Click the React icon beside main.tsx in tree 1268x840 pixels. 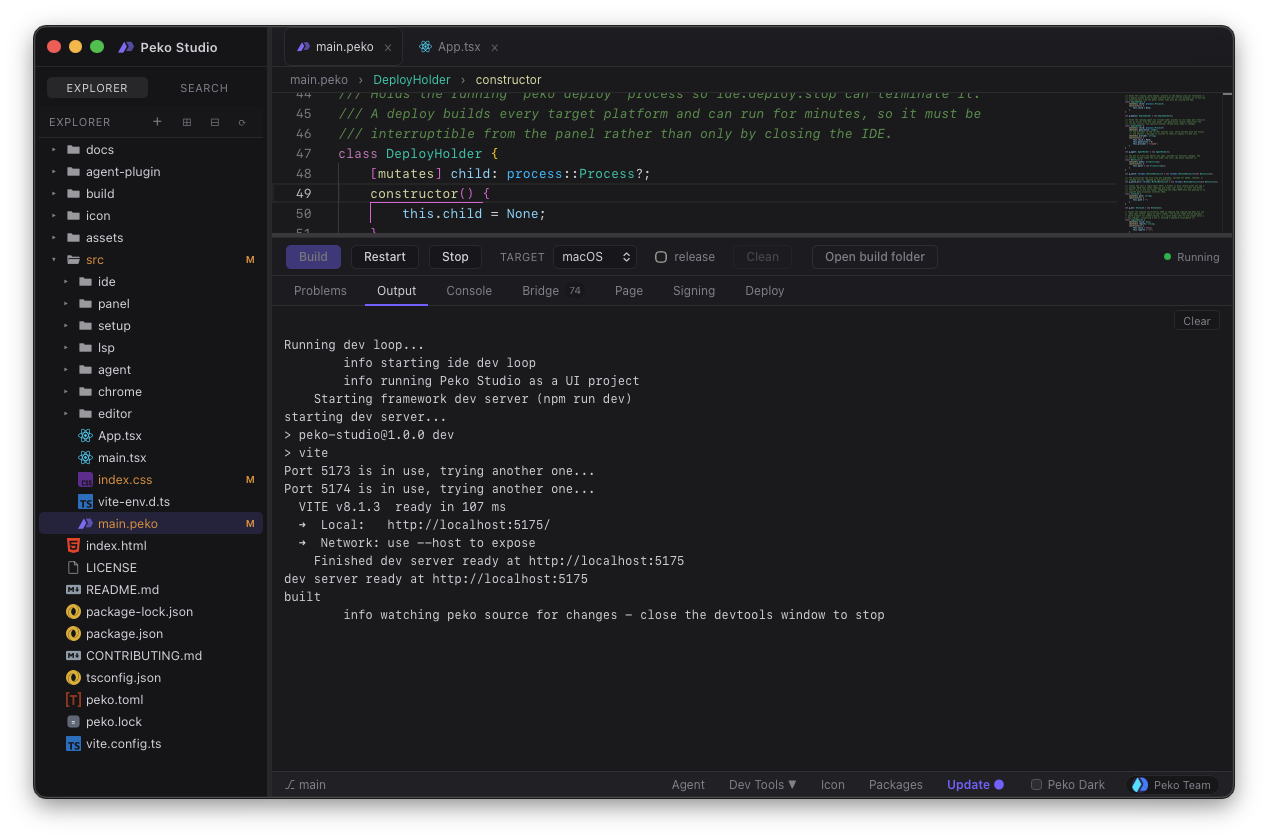pyautogui.click(x=85, y=458)
